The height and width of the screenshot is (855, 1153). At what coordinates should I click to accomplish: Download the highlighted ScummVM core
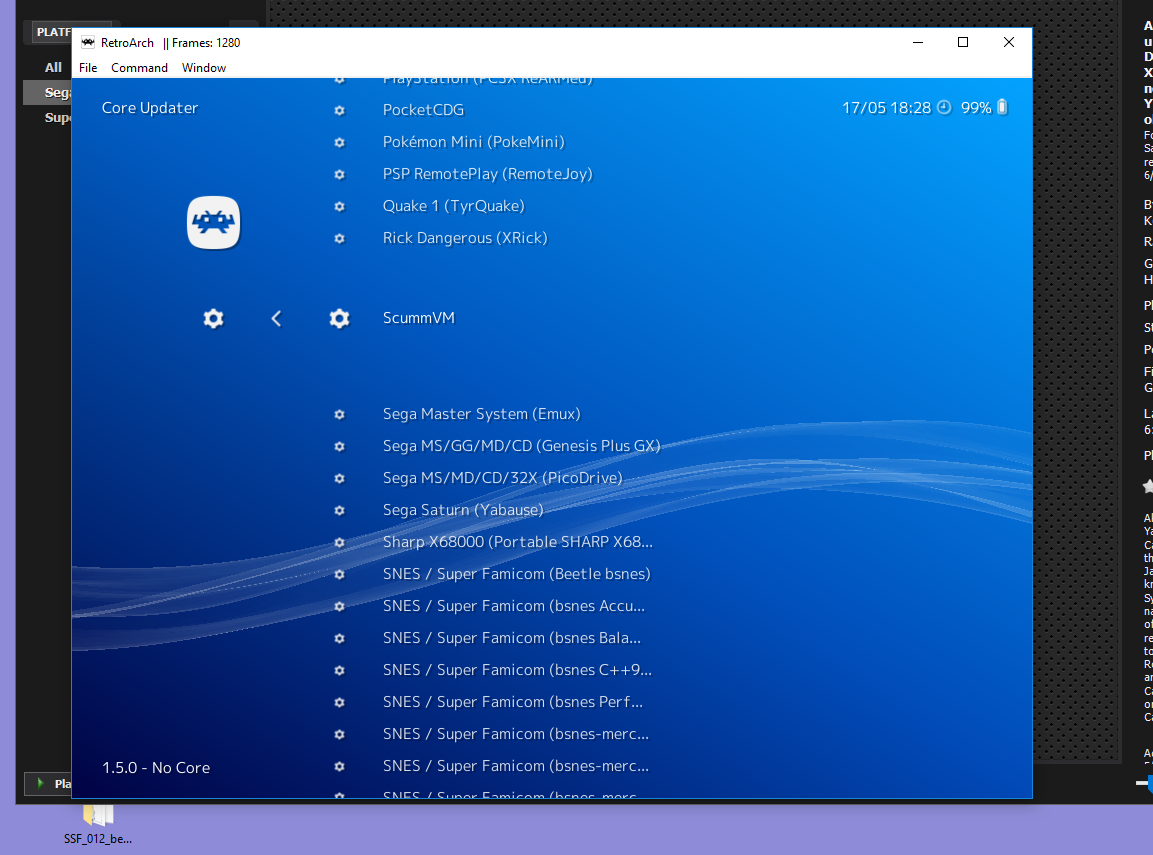418,318
